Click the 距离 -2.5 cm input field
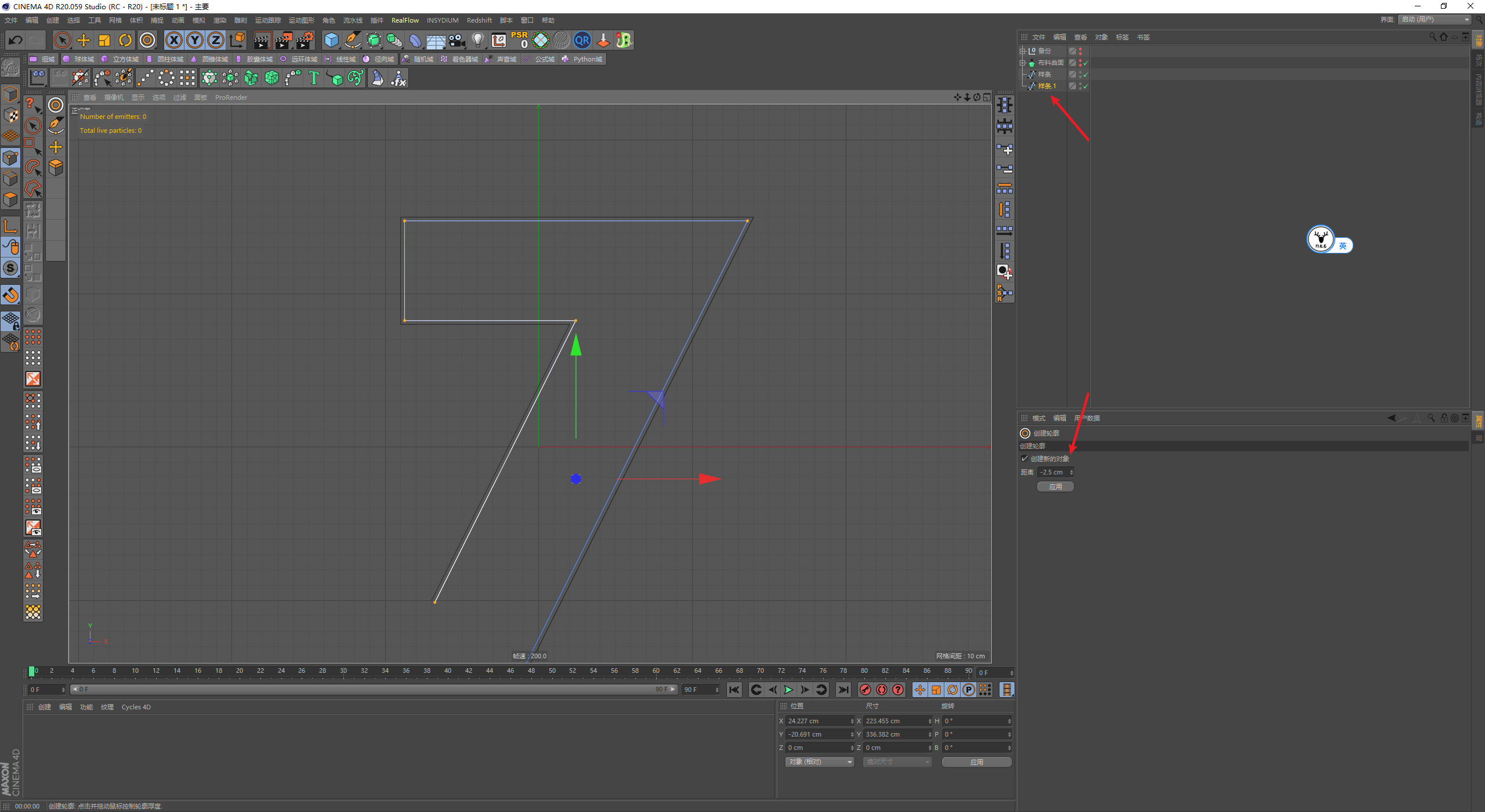 [1052, 472]
